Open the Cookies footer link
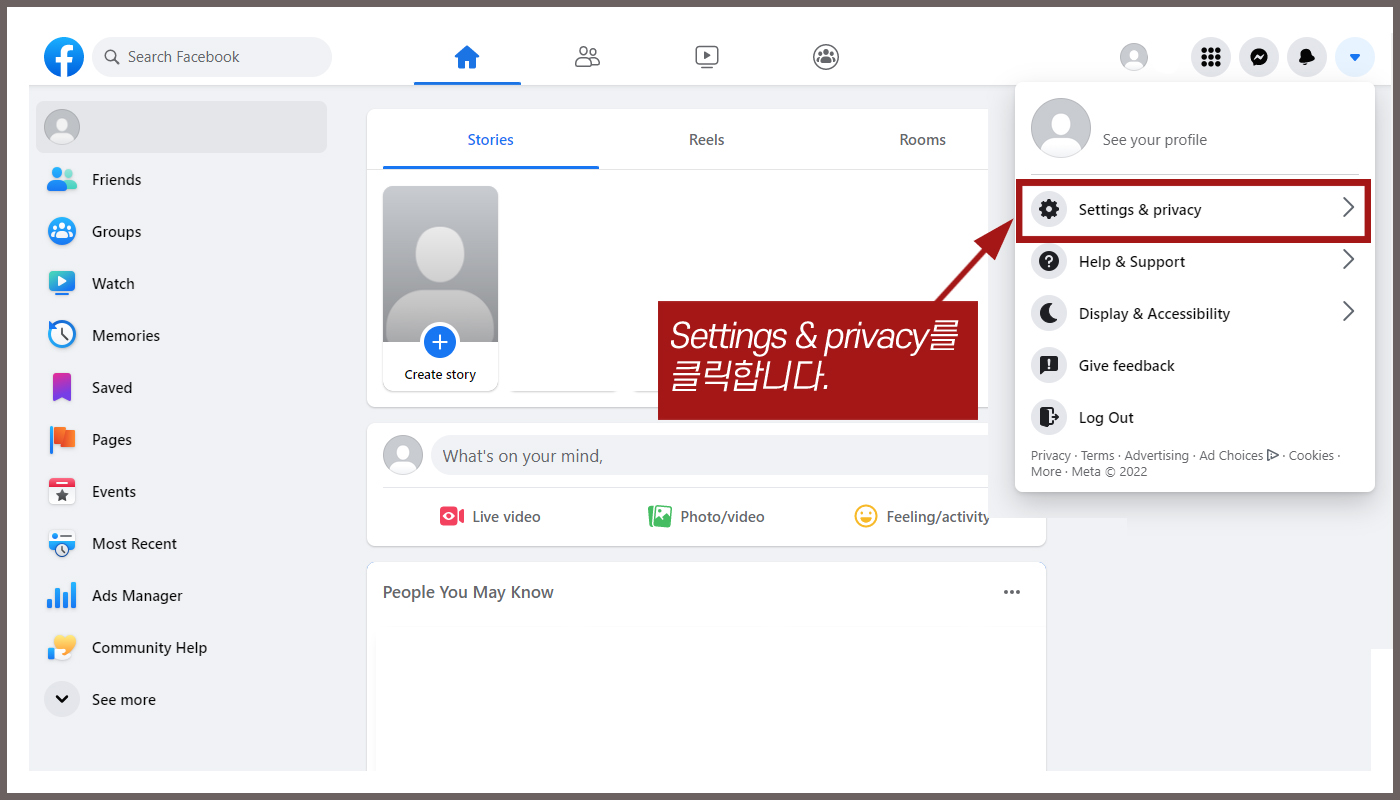 pyautogui.click(x=1311, y=456)
